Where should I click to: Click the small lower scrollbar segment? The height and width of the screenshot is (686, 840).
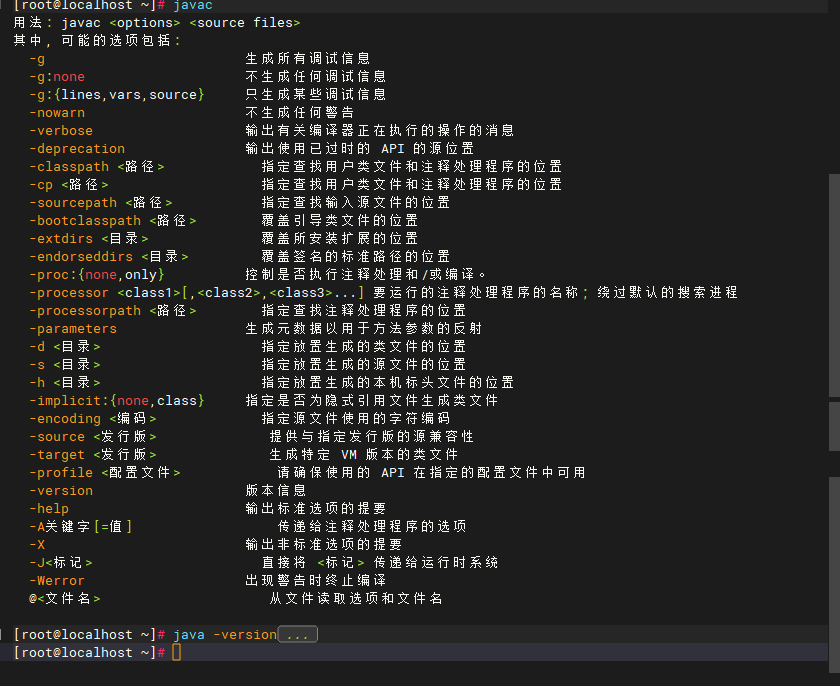(834, 426)
